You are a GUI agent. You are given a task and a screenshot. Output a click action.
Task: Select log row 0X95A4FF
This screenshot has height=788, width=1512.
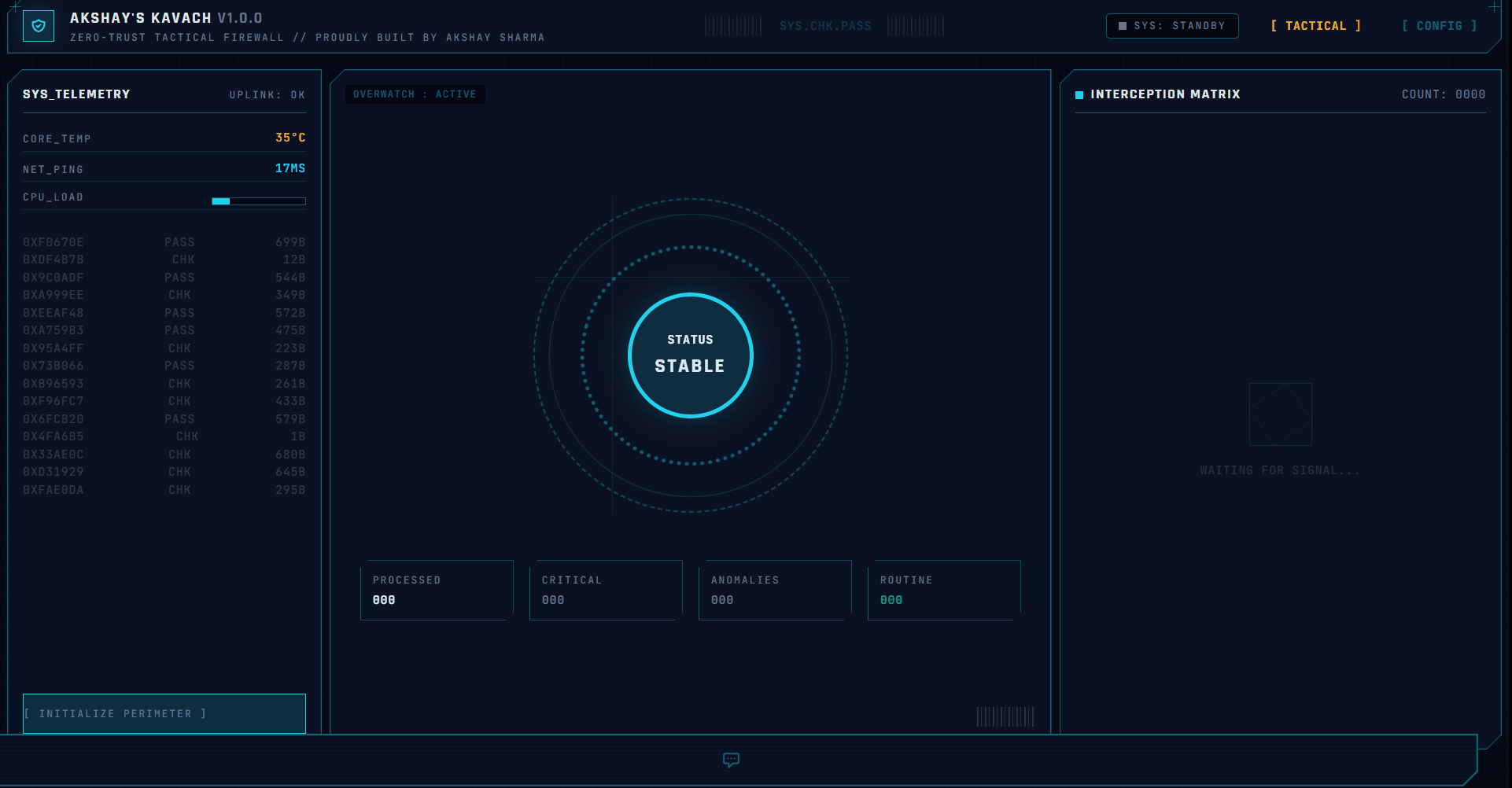tap(164, 348)
